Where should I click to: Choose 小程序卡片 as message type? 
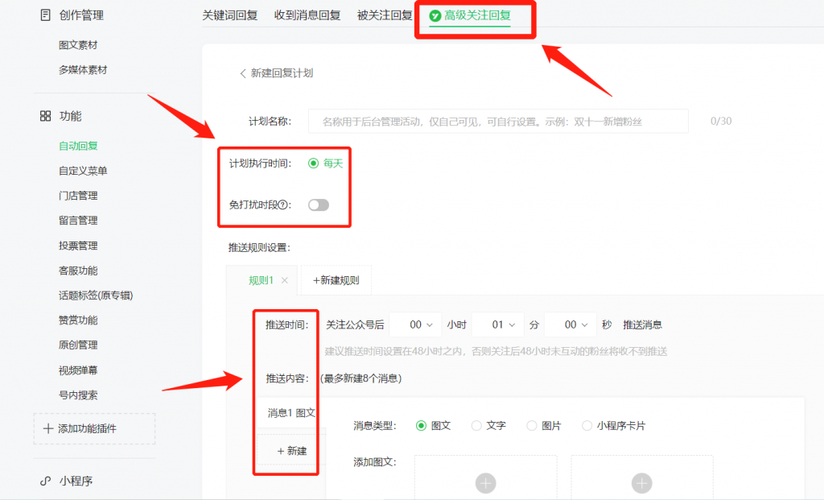[x=588, y=426]
